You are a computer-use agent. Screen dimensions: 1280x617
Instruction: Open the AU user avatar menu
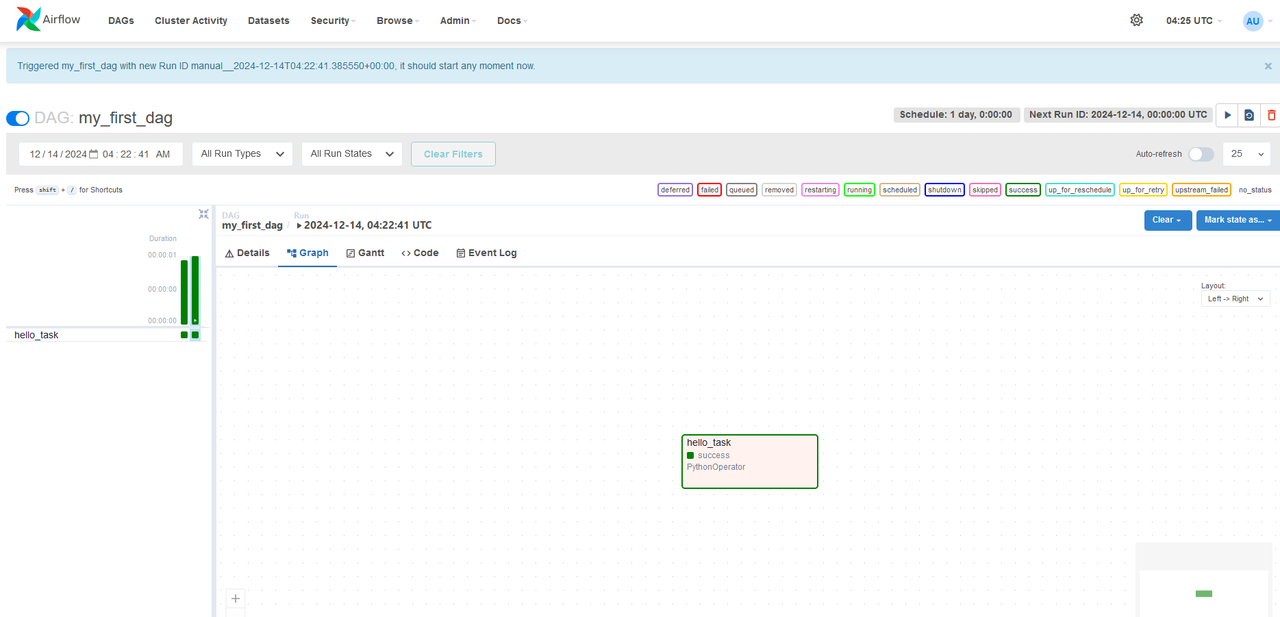click(x=1253, y=20)
